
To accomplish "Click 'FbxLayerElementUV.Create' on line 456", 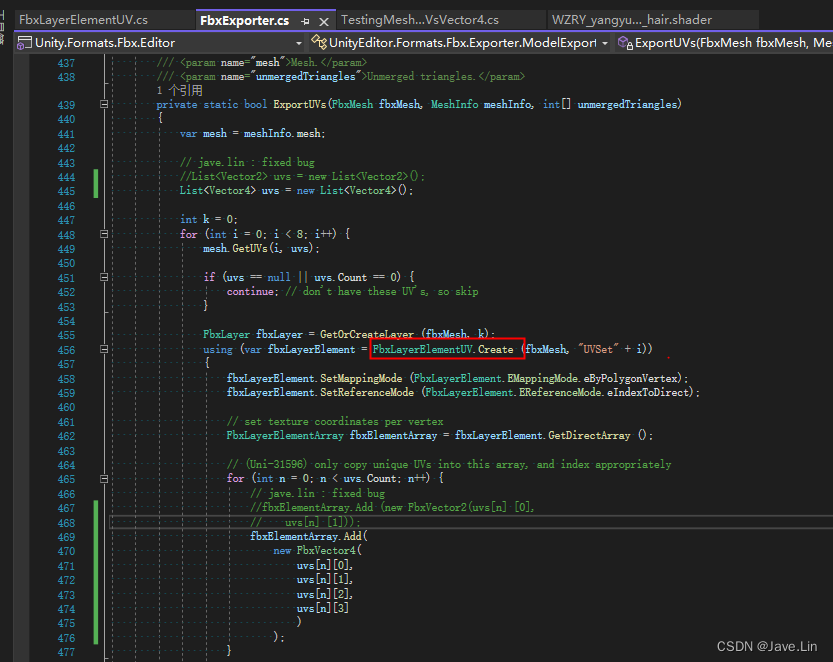I will pos(443,349).
